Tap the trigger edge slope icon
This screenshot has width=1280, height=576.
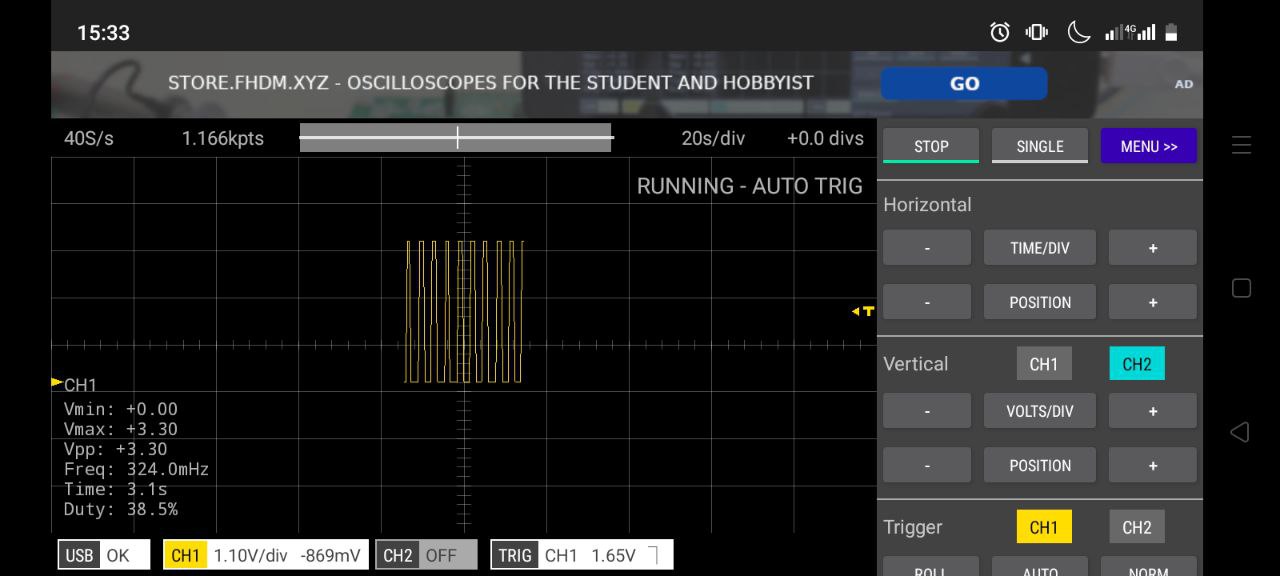coord(653,555)
